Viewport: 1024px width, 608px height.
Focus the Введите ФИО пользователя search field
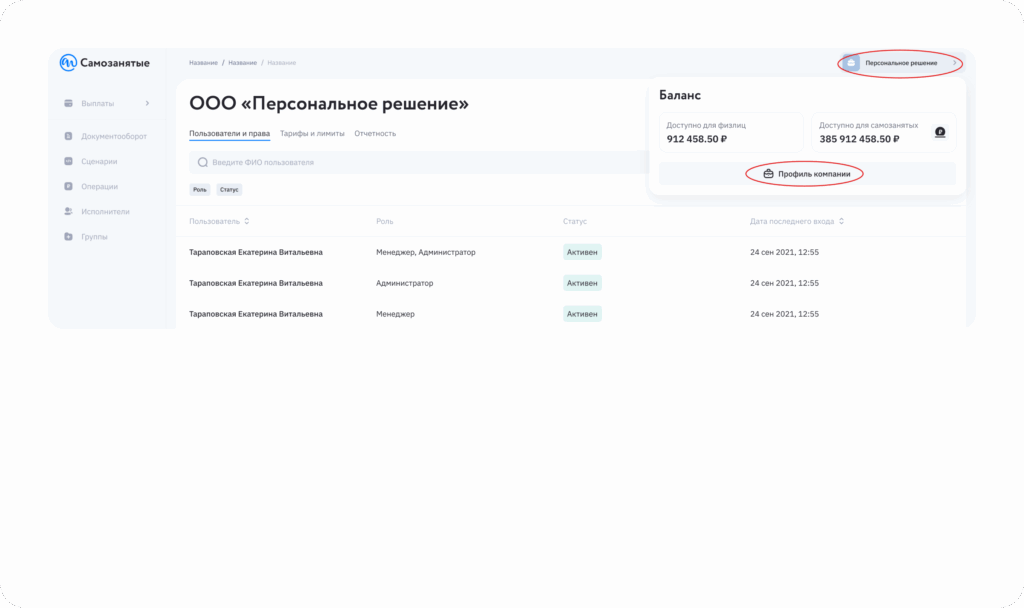(400, 162)
